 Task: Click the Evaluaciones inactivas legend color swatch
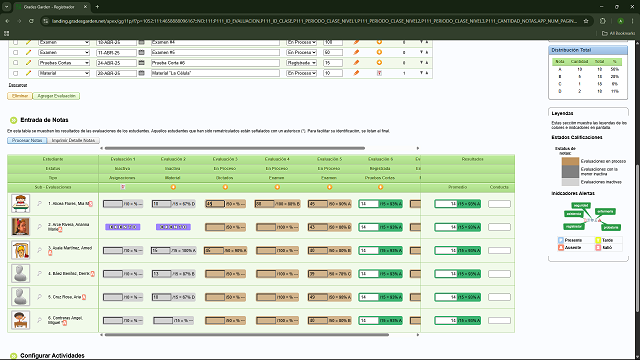point(570,182)
